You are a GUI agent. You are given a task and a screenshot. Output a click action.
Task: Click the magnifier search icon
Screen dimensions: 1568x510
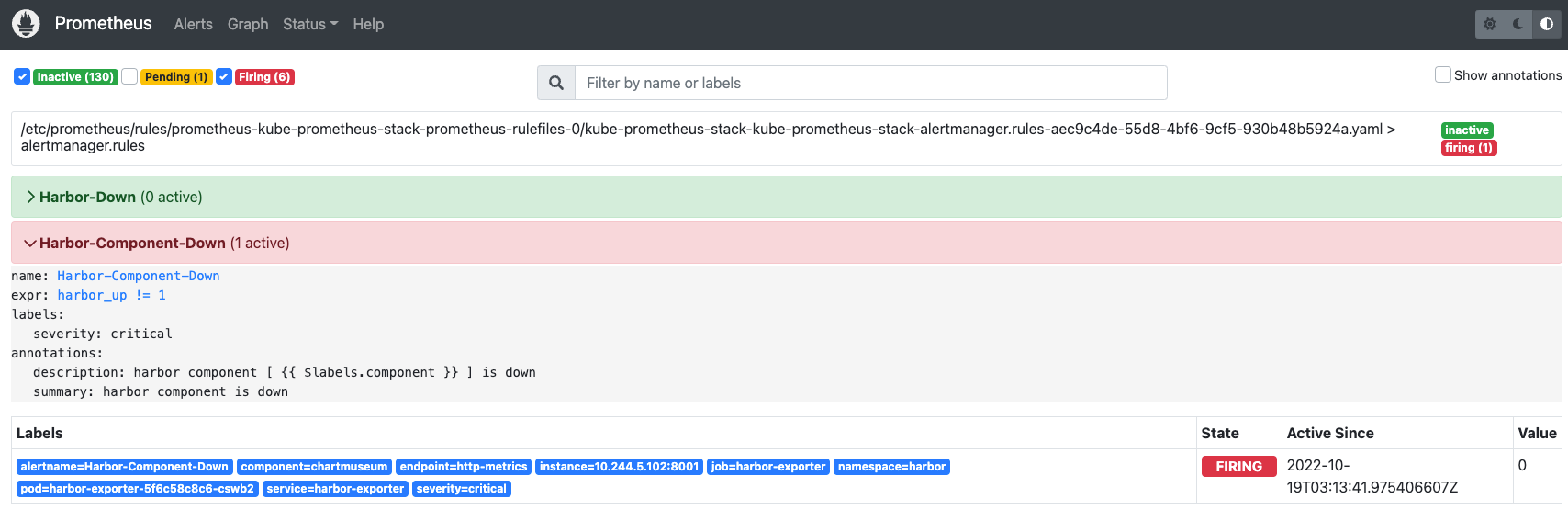[556, 83]
